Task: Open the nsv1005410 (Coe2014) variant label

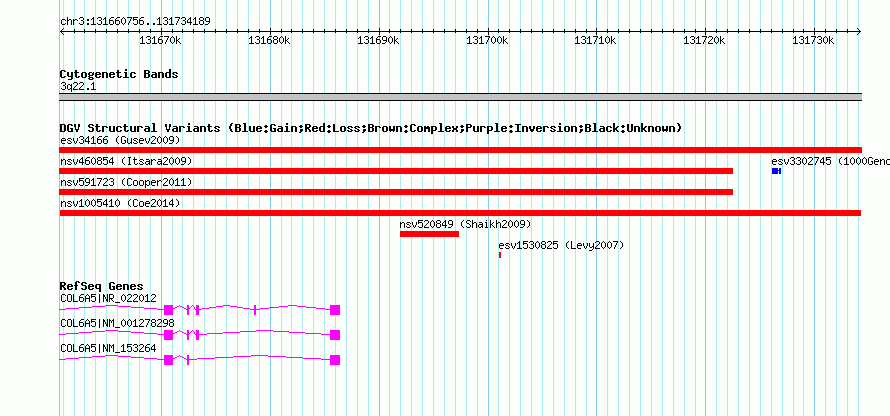Action: click(120, 203)
